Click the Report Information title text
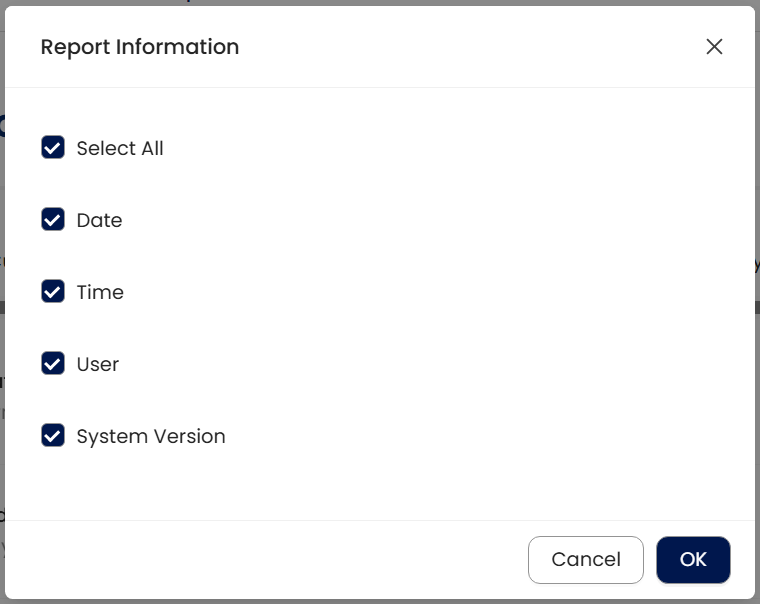The height and width of the screenshot is (604, 760). coord(140,47)
